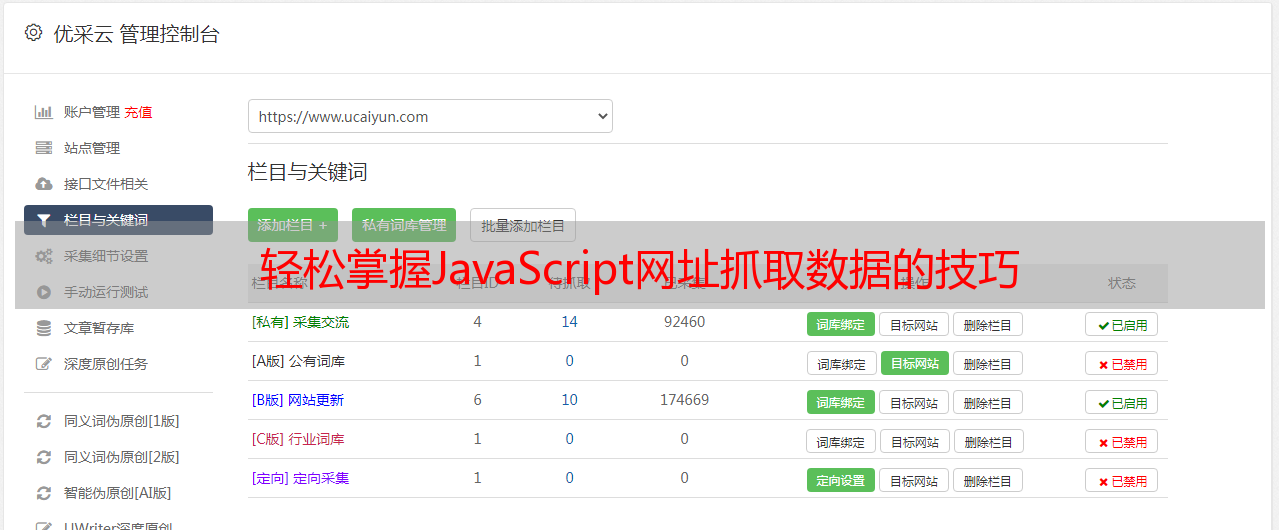Viewport: 1279px width, 530px height.
Task: Click refresh icon for 同义词伪原创[2版]
Action: (43, 457)
